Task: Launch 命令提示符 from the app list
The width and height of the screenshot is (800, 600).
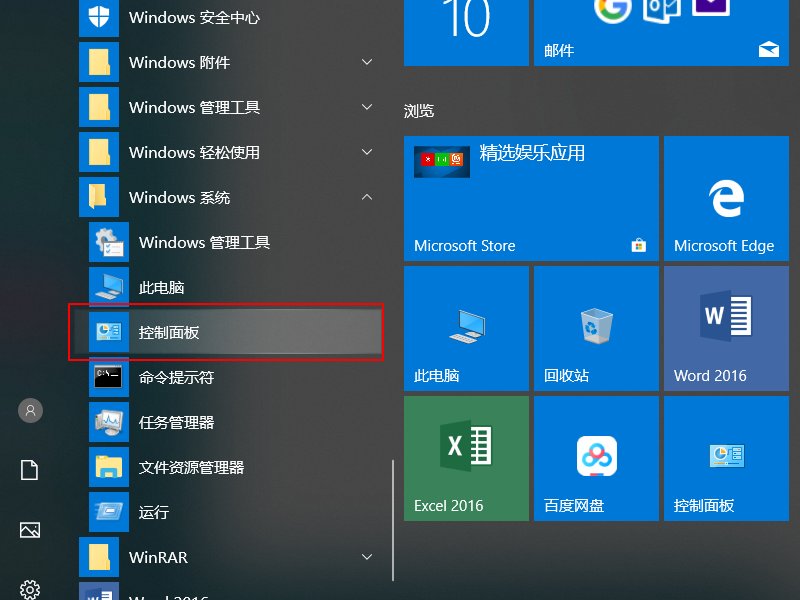Action: click(x=225, y=377)
